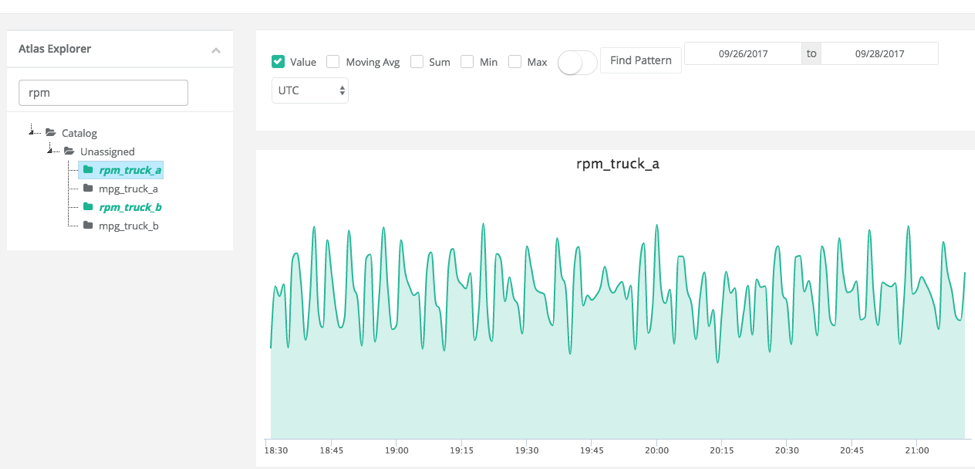Toggle the switch beside Find Pattern
Viewport: 975px width, 469px height.
tap(577, 62)
